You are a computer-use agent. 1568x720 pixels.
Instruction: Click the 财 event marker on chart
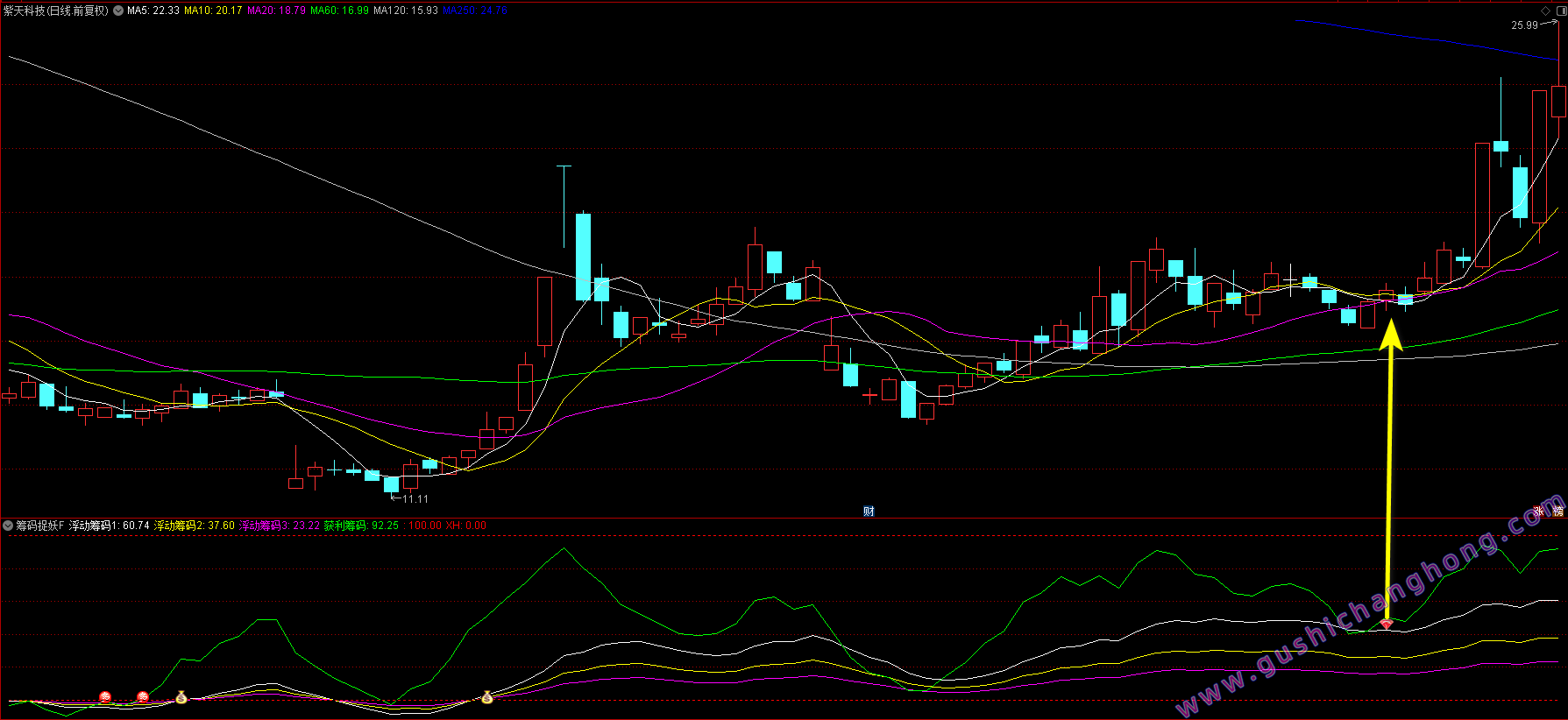click(869, 512)
